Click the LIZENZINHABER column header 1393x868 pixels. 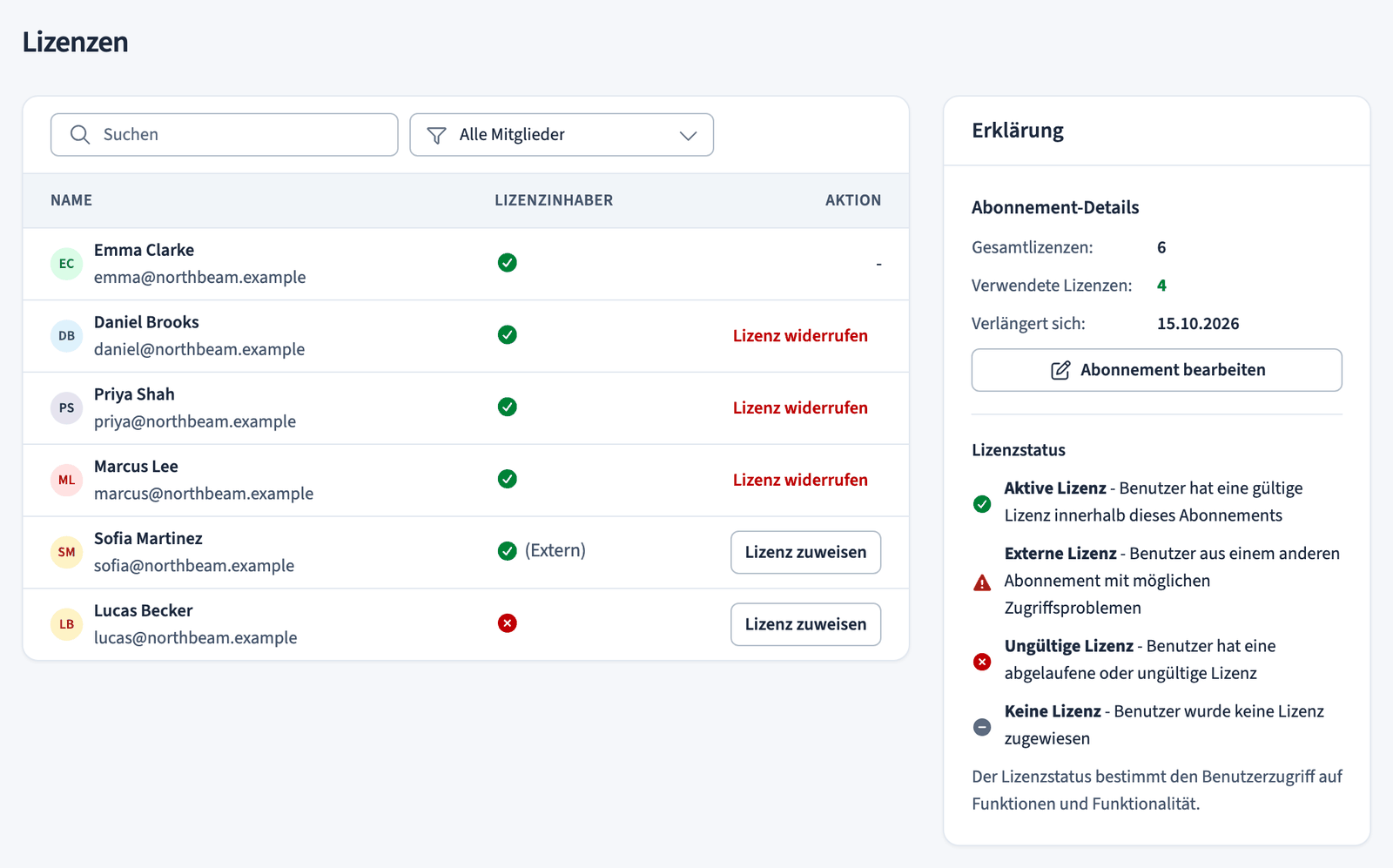[x=555, y=200]
